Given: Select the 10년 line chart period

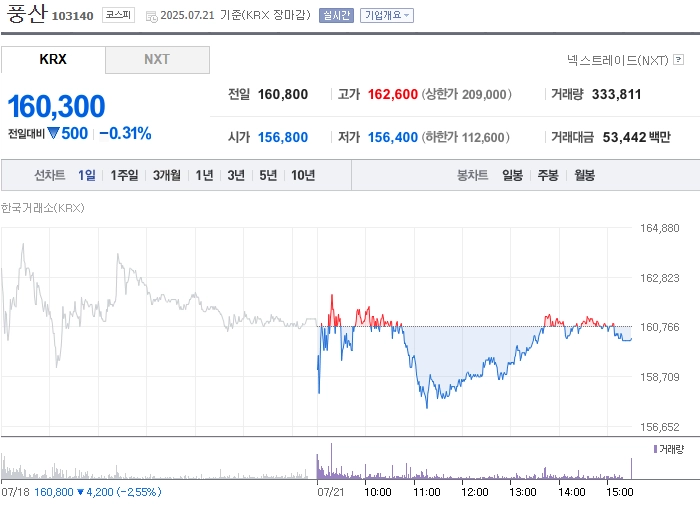Looking at the screenshot, I should 303,175.
